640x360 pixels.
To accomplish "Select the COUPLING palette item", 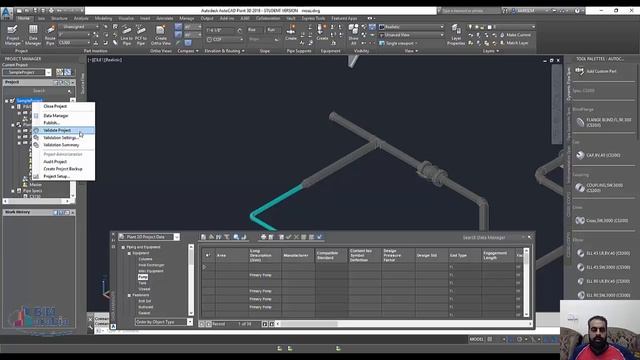I will click(599, 188).
